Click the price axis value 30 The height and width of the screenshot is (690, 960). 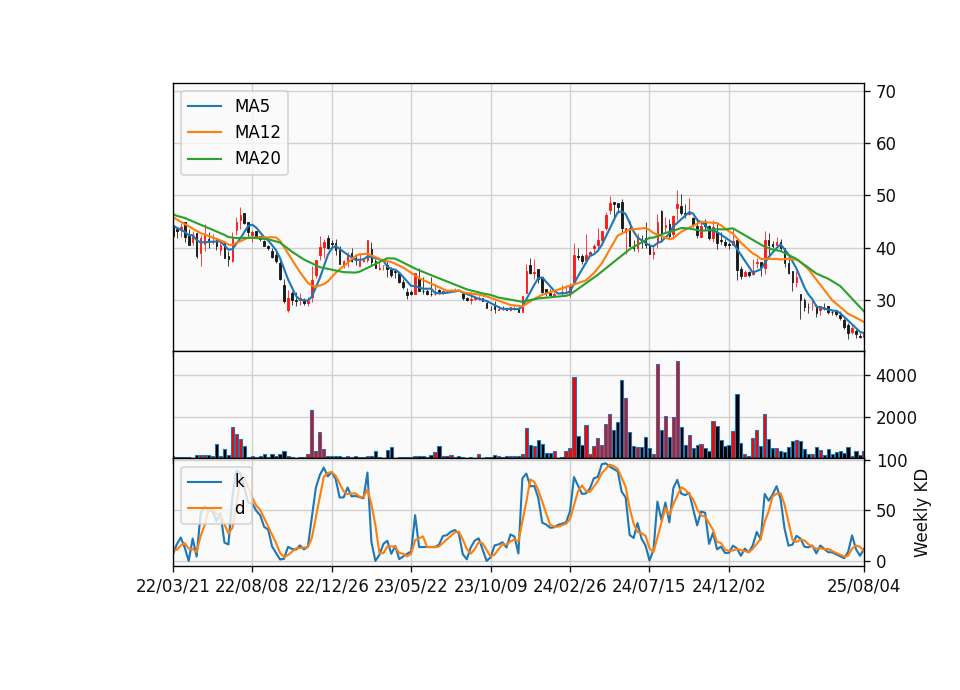tap(885, 301)
